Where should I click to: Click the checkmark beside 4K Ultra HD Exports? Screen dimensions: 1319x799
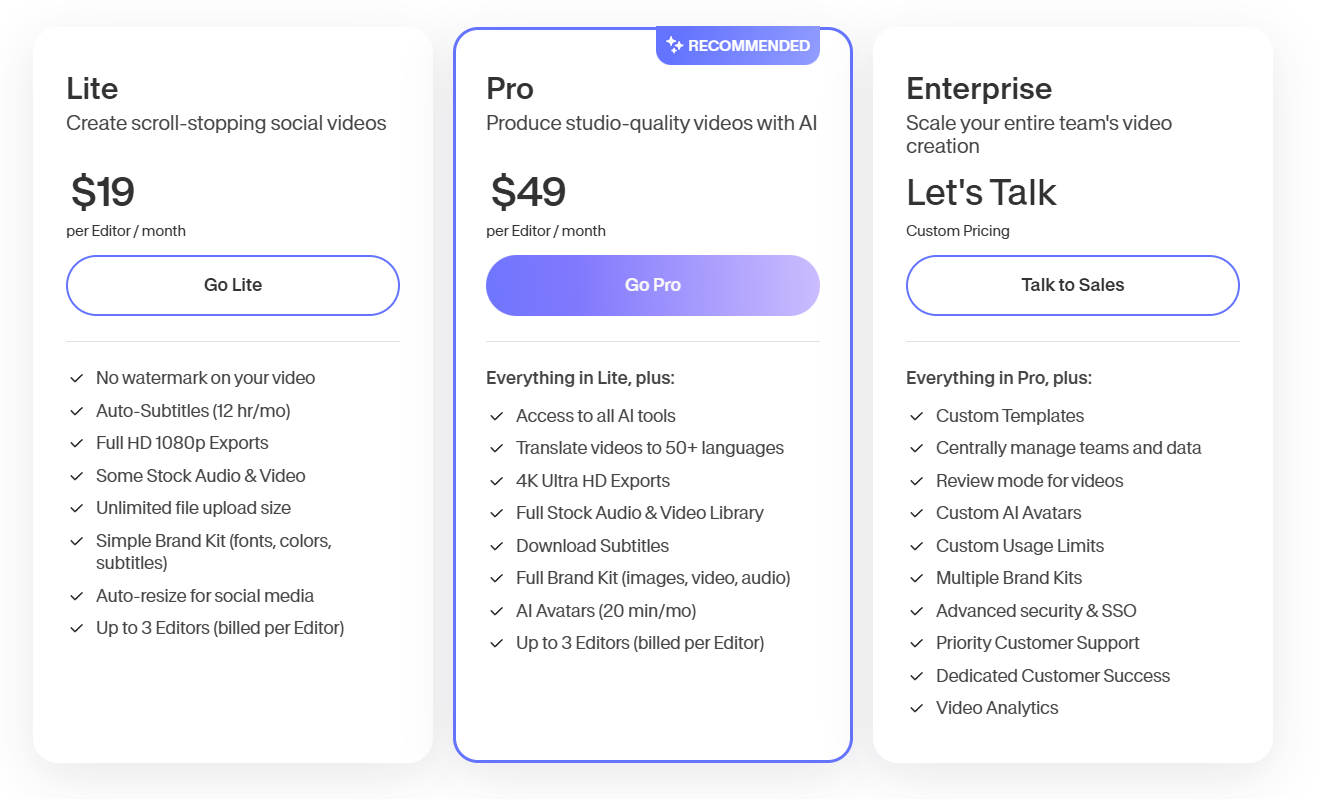(x=496, y=481)
